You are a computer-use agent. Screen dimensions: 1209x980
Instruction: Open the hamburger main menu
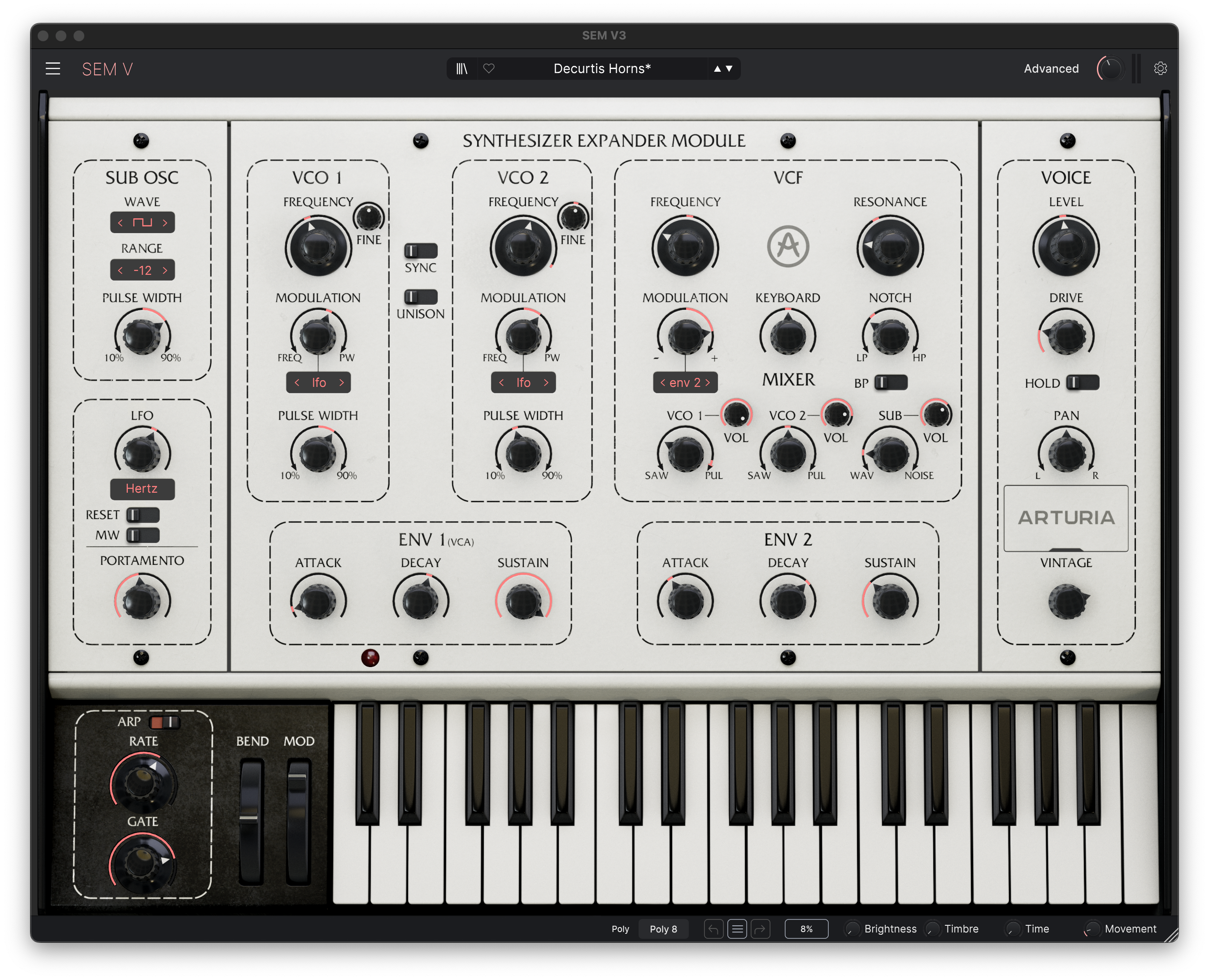click(53, 69)
